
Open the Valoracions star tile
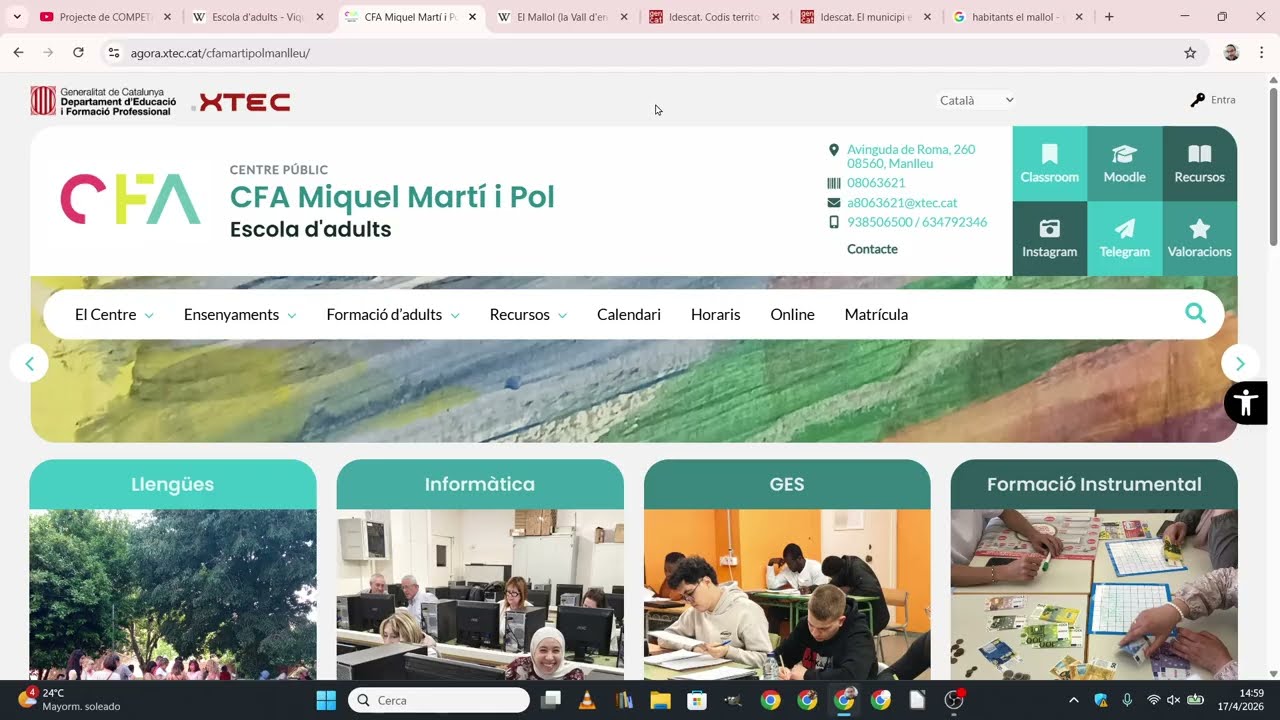pyautogui.click(x=1199, y=239)
